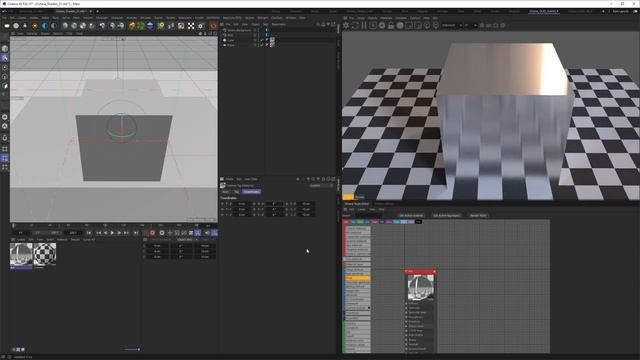The image size is (640, 360).
Task: Toggle the Cube enable checkmark in Object Manager
Action: pos(262,40)
